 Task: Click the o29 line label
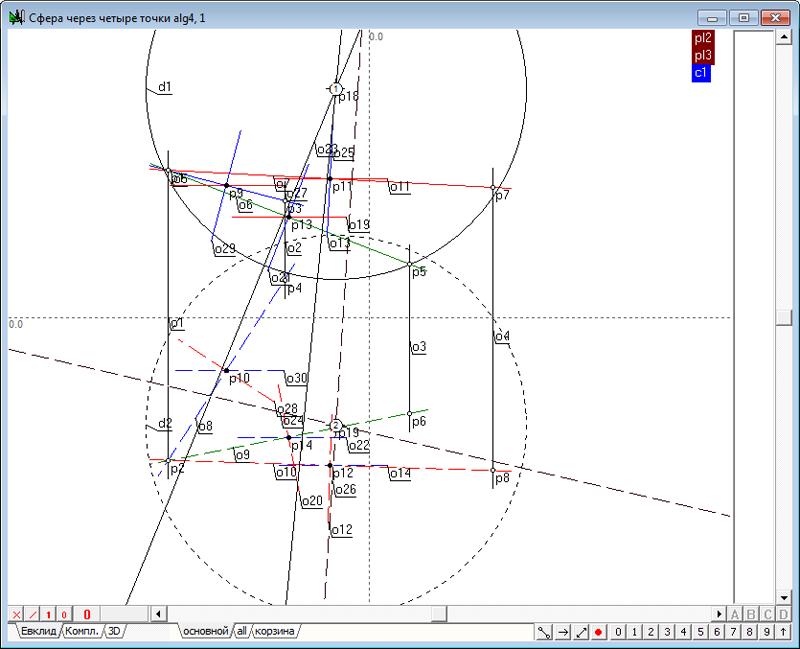coord(224,248)
